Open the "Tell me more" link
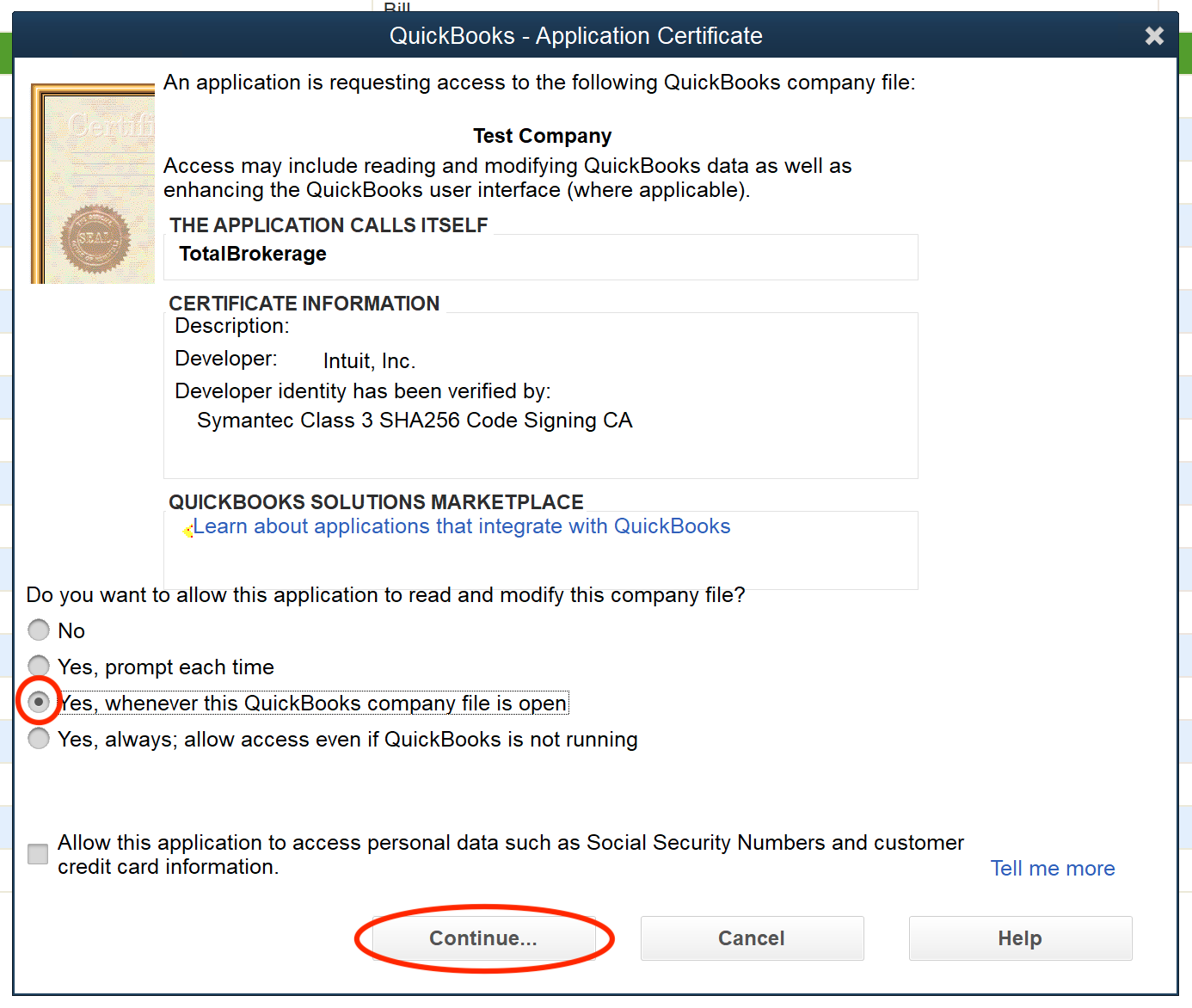The image size is (1192, 1008). 1052,869
